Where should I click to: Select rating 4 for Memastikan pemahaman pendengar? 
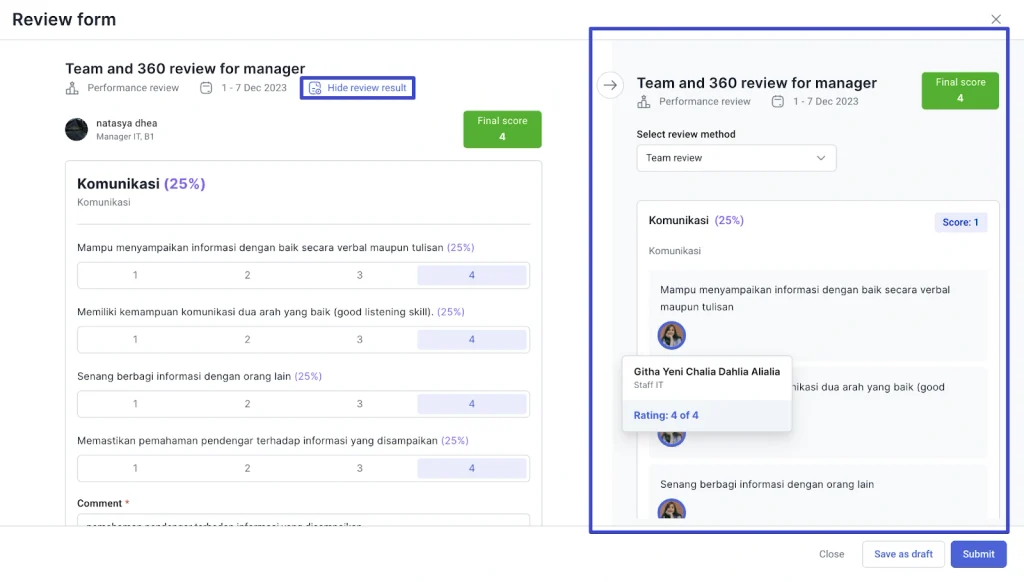[x=472, y=468]
